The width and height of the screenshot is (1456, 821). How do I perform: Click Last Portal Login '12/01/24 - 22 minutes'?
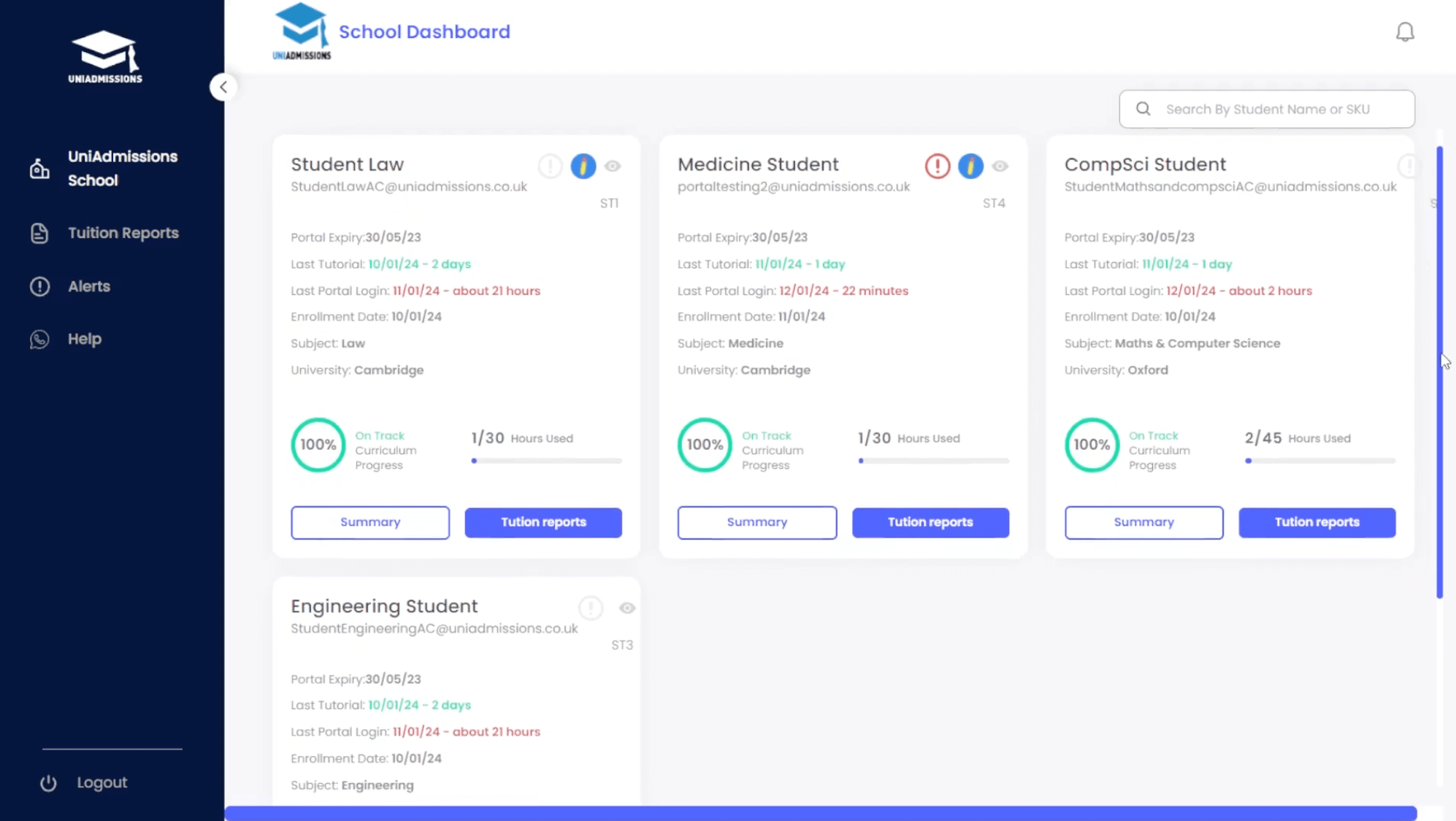(x=843, y=291)
